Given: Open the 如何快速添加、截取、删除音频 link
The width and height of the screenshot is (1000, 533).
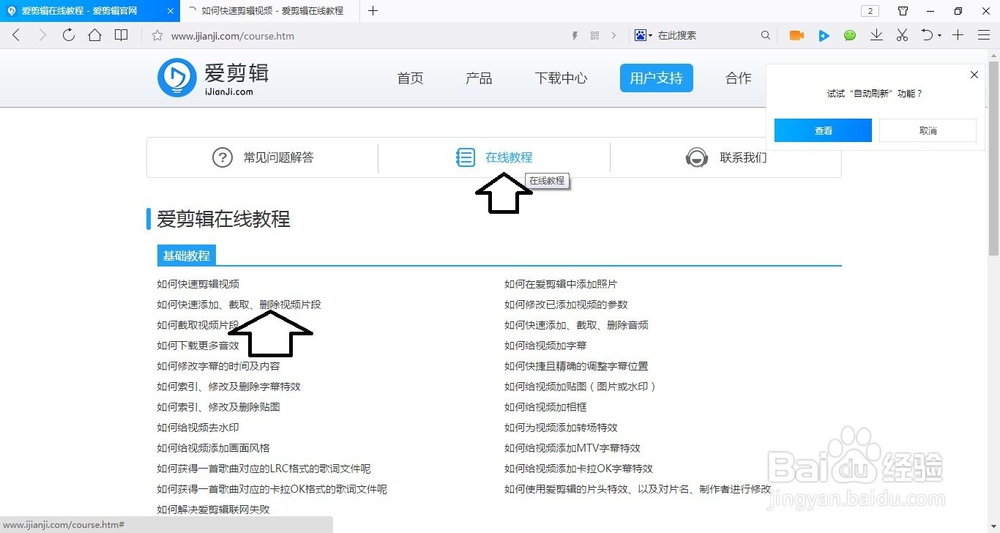Looking at the screenshot, I should point(576,325).
